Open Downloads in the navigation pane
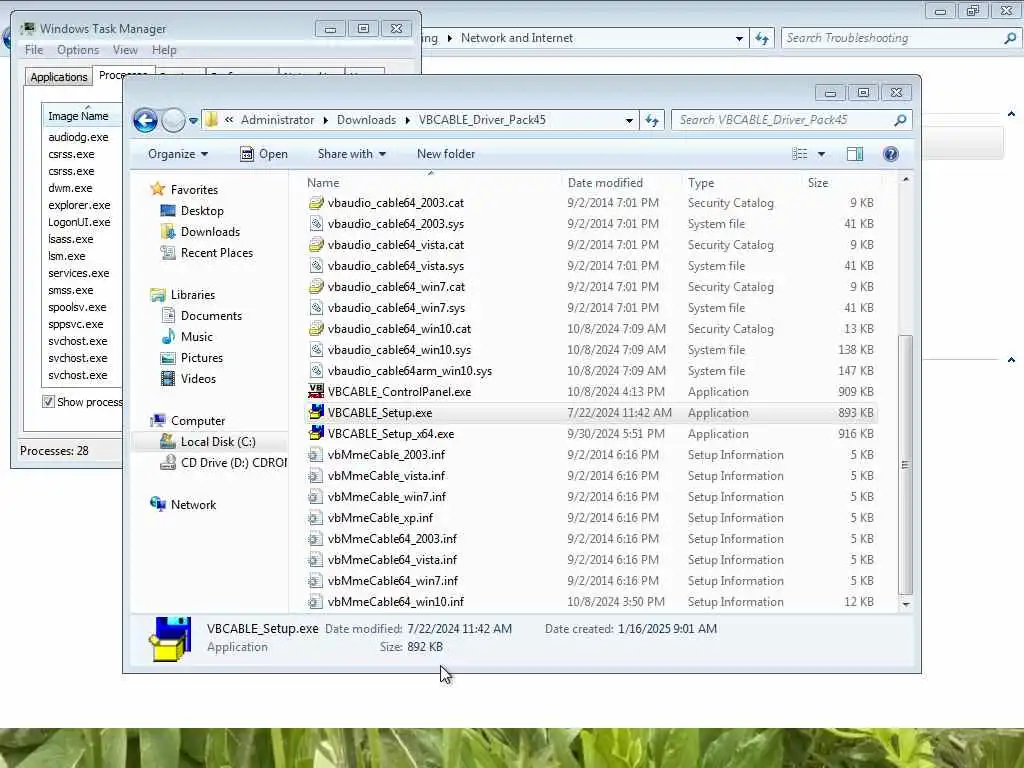Viewport: 1024px width, 768px height. [210, 232]
